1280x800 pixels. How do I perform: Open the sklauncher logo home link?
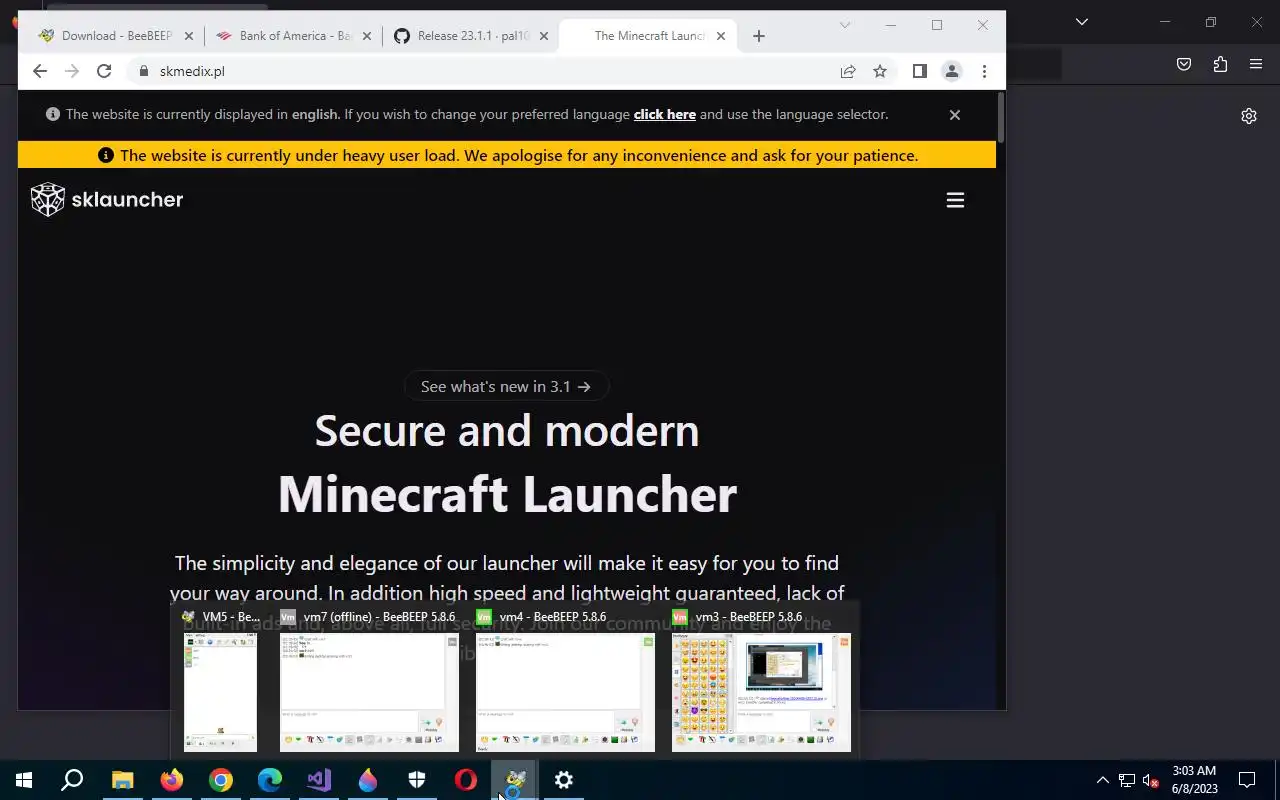tap(107, 200)
